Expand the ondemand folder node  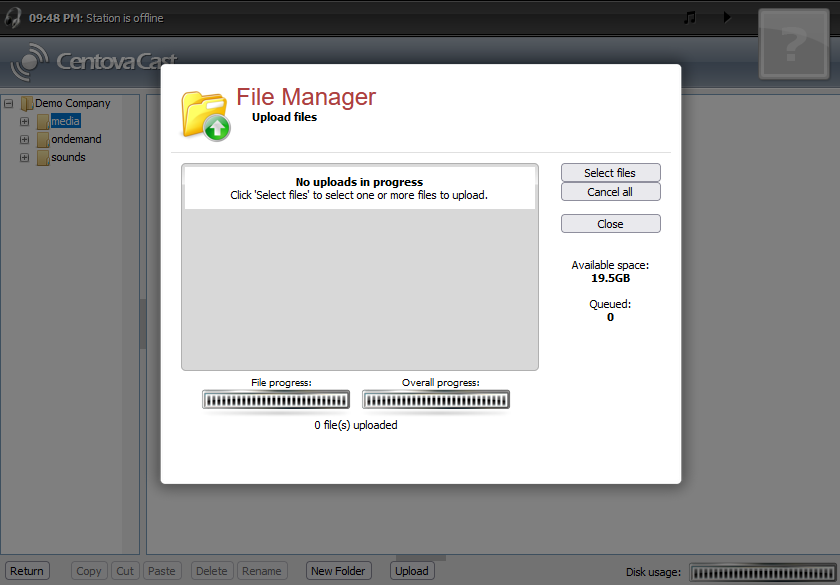tap(24, 139)
